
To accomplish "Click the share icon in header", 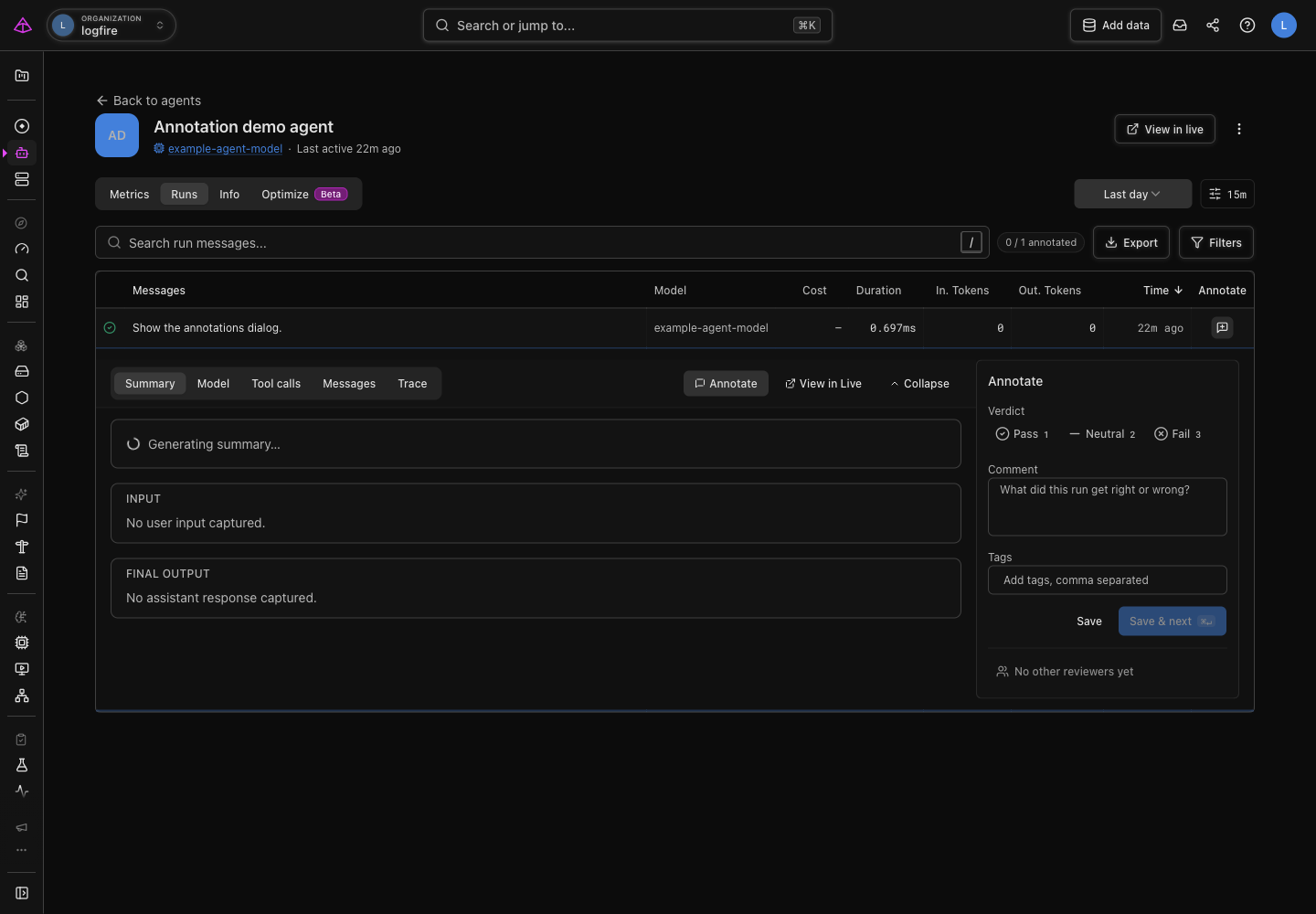I will pyautogui.click(x=1213, y=26).
